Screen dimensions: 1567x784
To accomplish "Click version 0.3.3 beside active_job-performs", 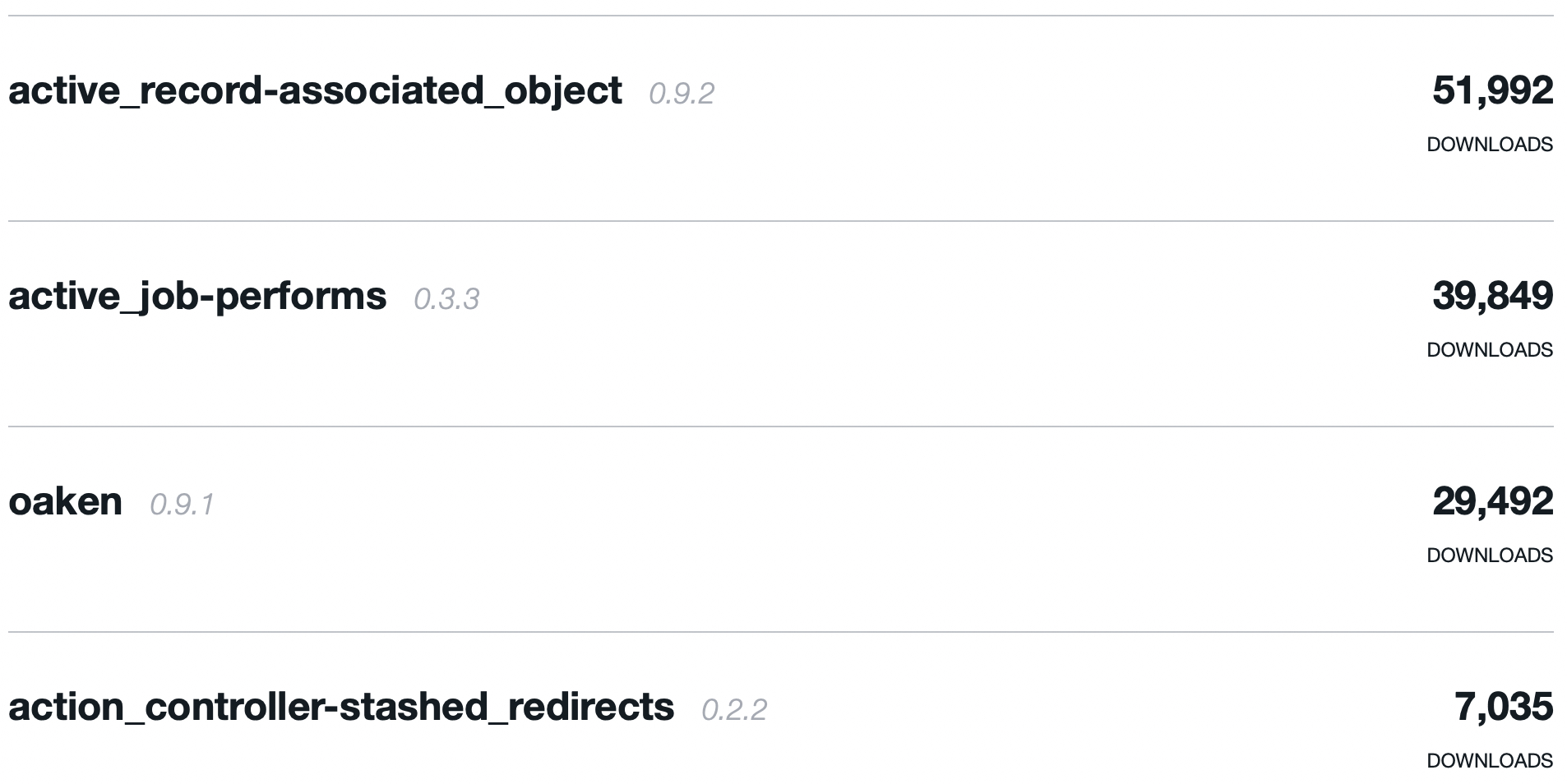I will point(446,299).
